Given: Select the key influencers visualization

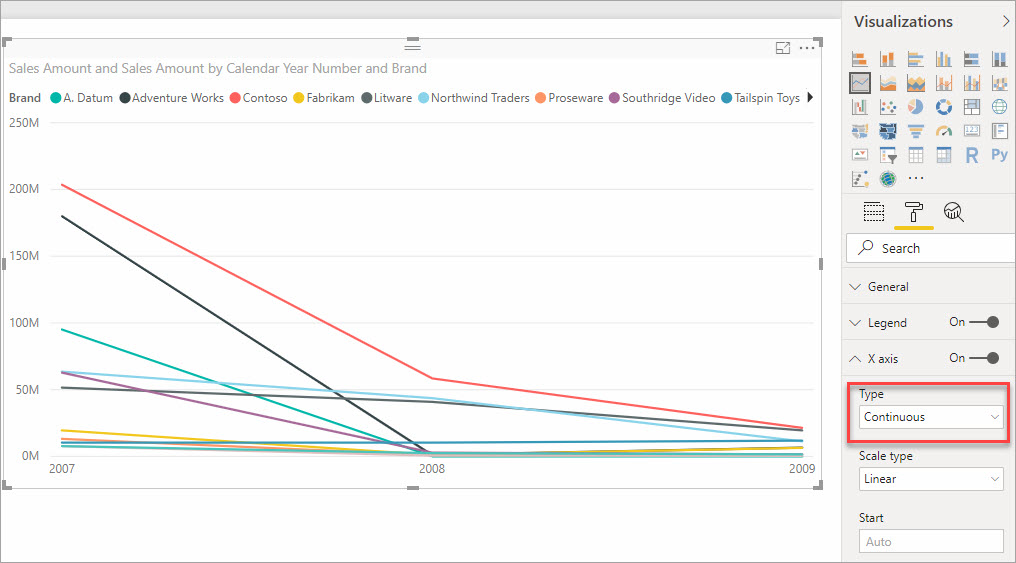Looking at the screenshot, I should click(860, 179).
